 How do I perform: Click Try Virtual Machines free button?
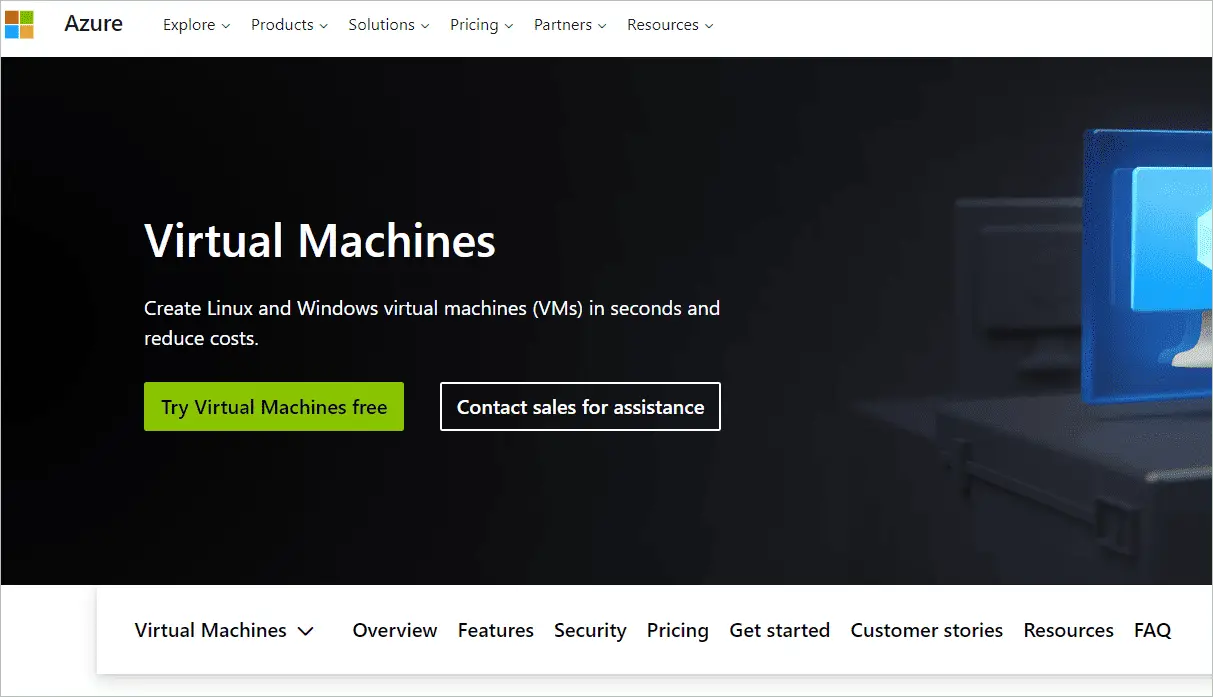(274, 407)
